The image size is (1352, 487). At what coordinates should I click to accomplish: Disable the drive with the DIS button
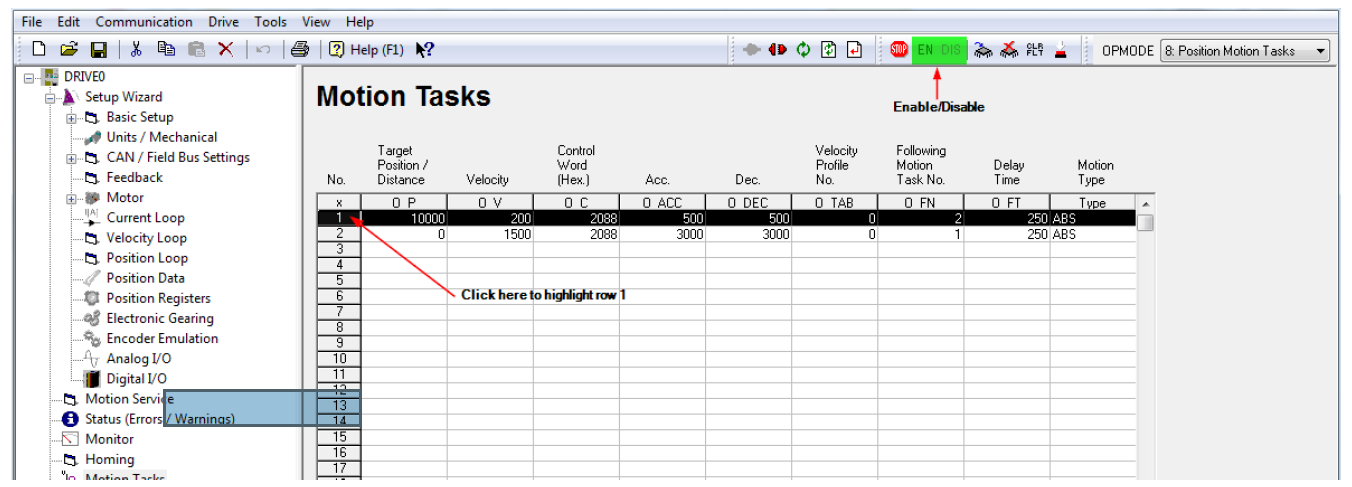[x=952, y=50]
